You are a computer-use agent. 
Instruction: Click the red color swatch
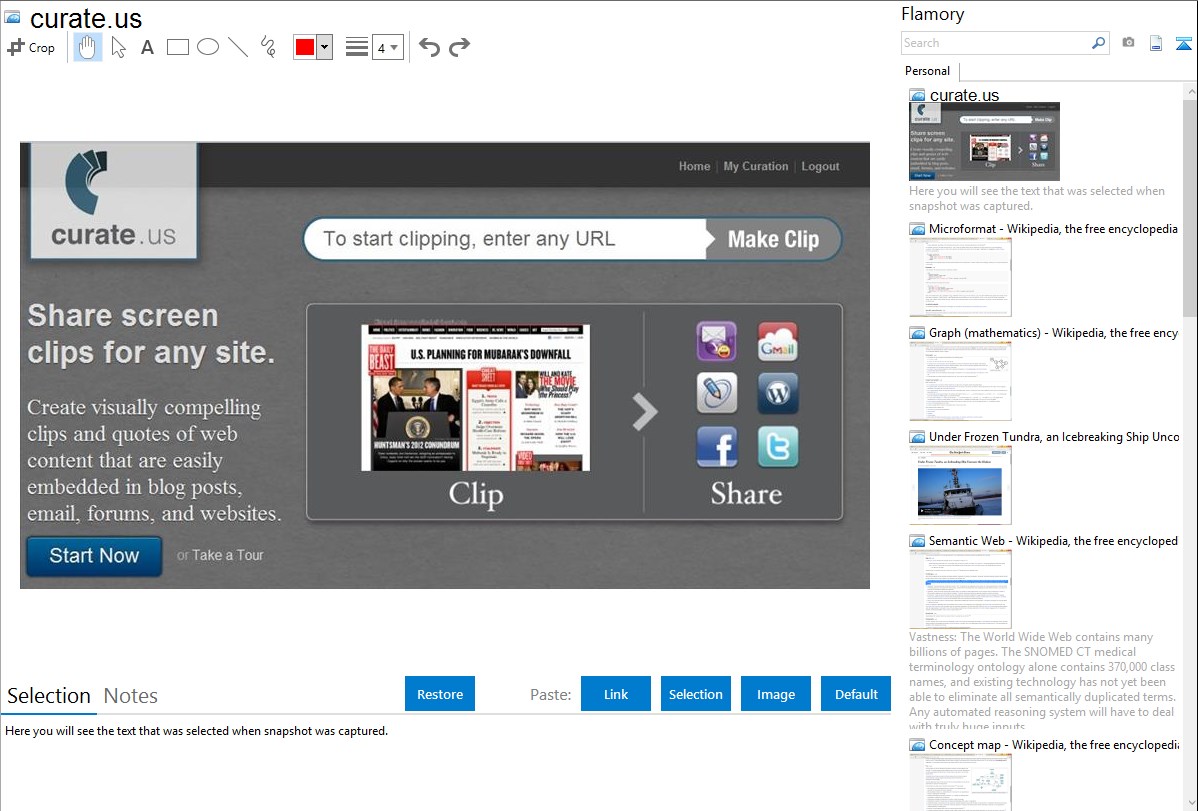point(305,47)
